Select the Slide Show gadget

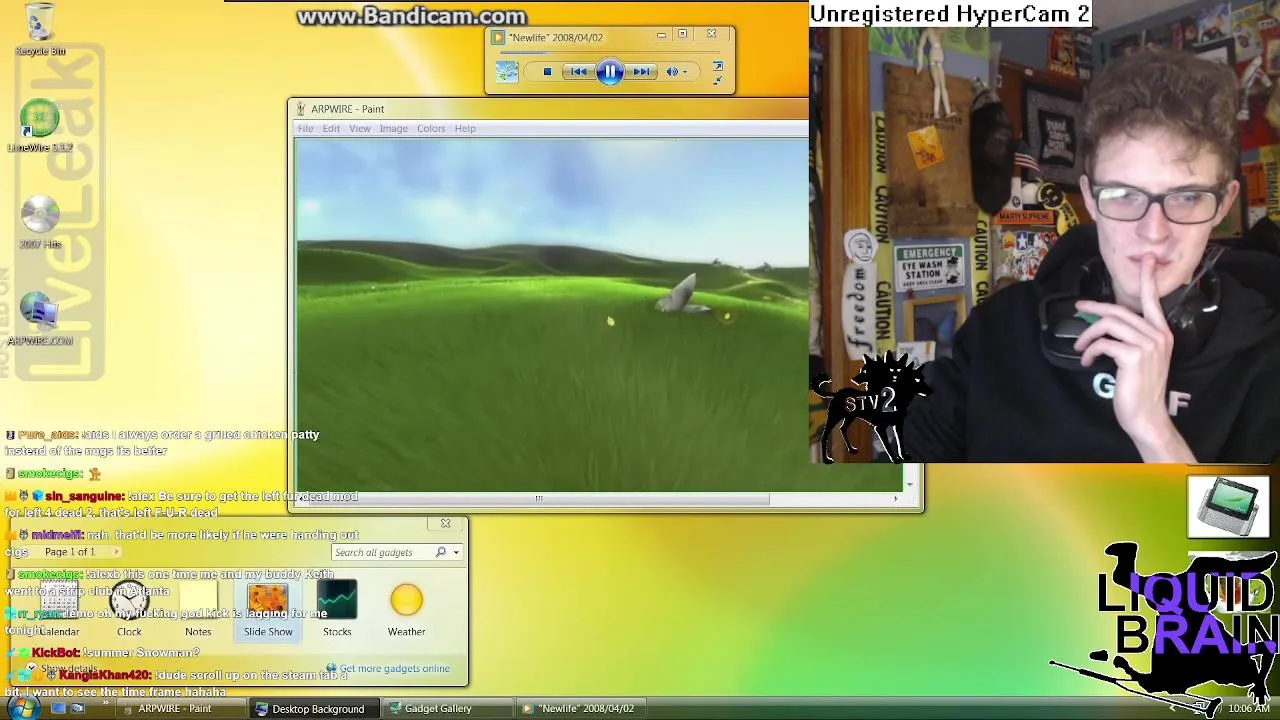point(268,610)
